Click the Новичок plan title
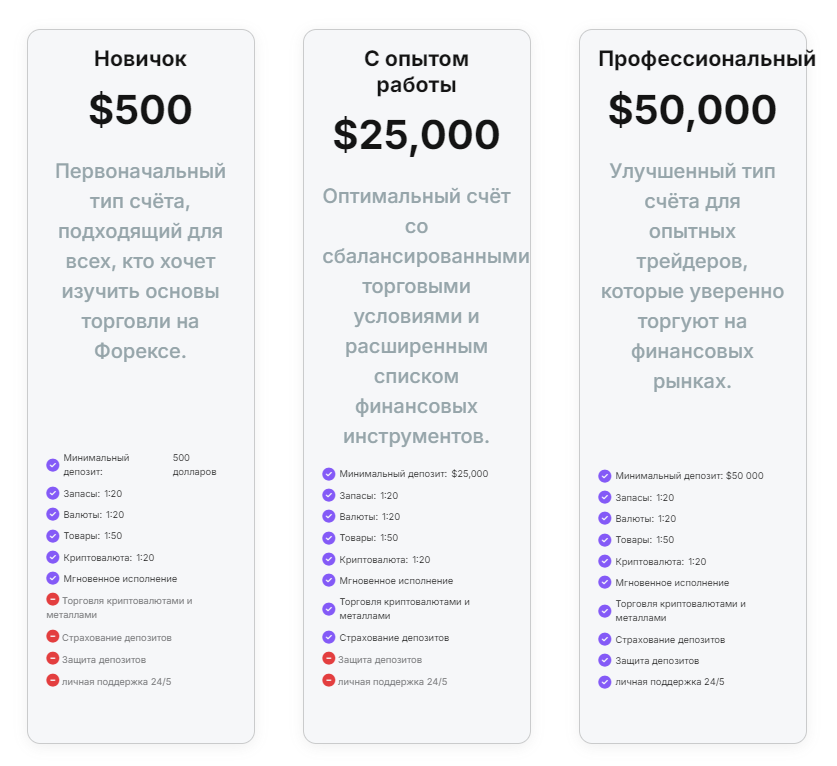This screenshot has width=837, height=766. tap(140, 59)
